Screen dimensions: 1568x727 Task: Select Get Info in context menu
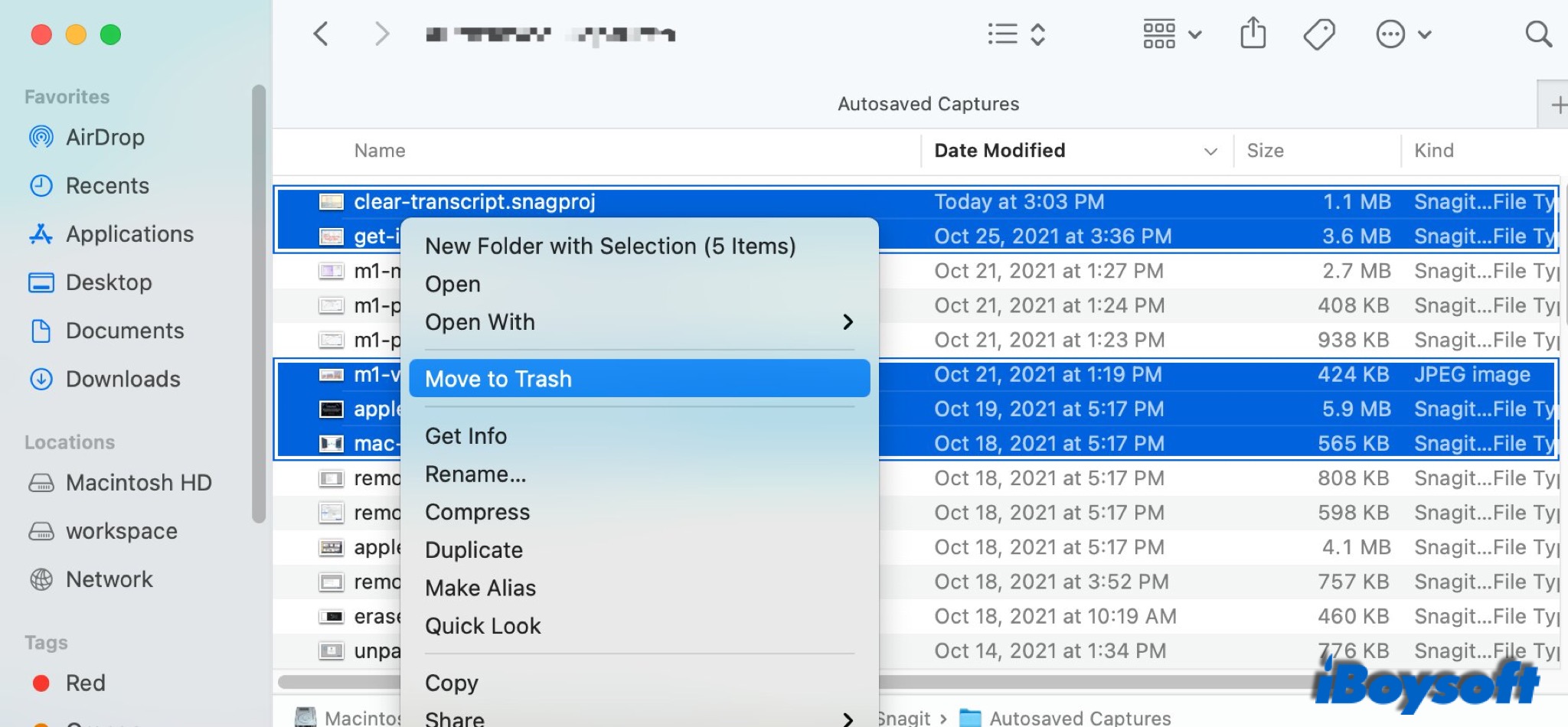coord(465,436)
